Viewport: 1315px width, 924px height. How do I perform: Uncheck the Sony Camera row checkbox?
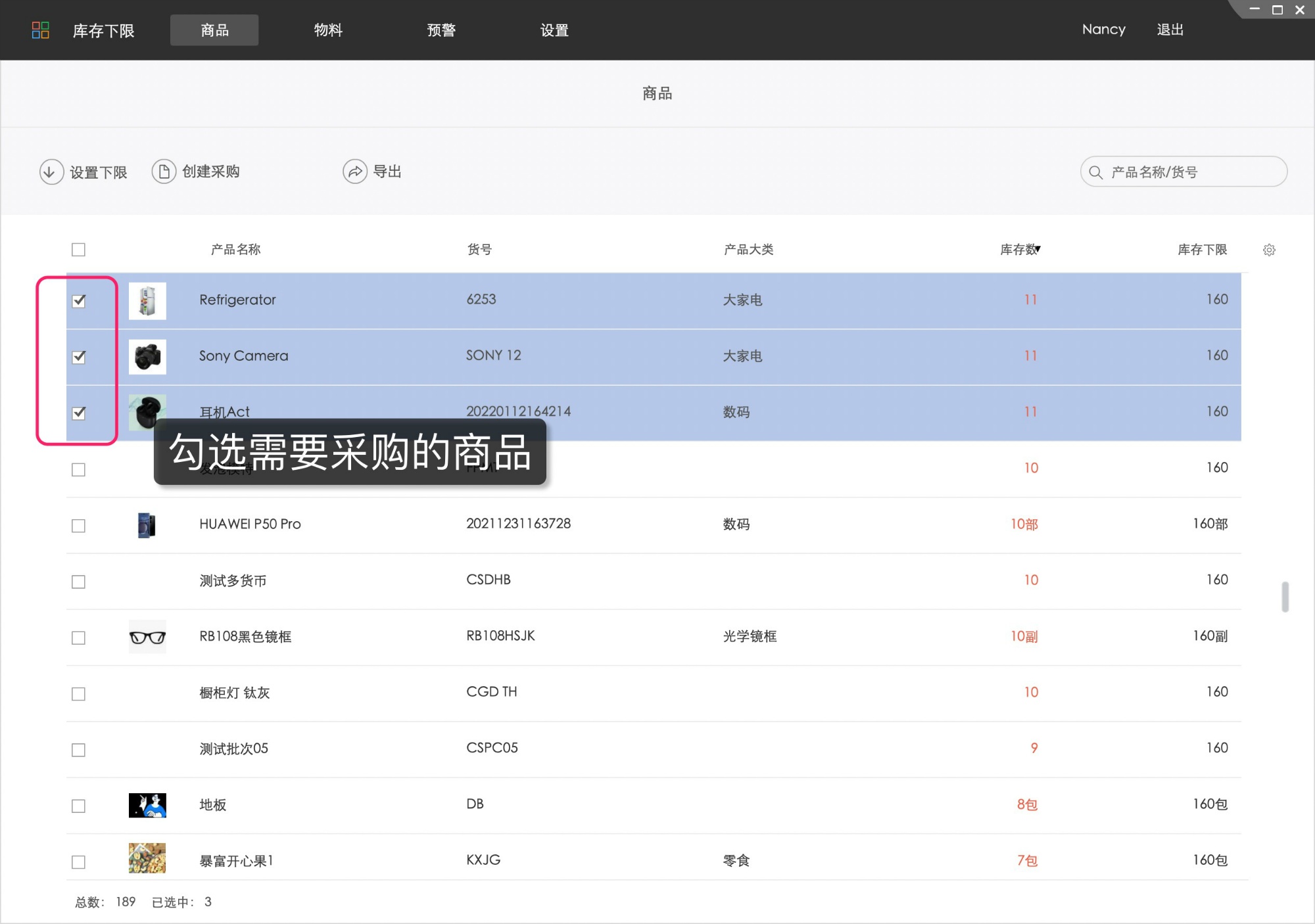[x=79, y=357]
